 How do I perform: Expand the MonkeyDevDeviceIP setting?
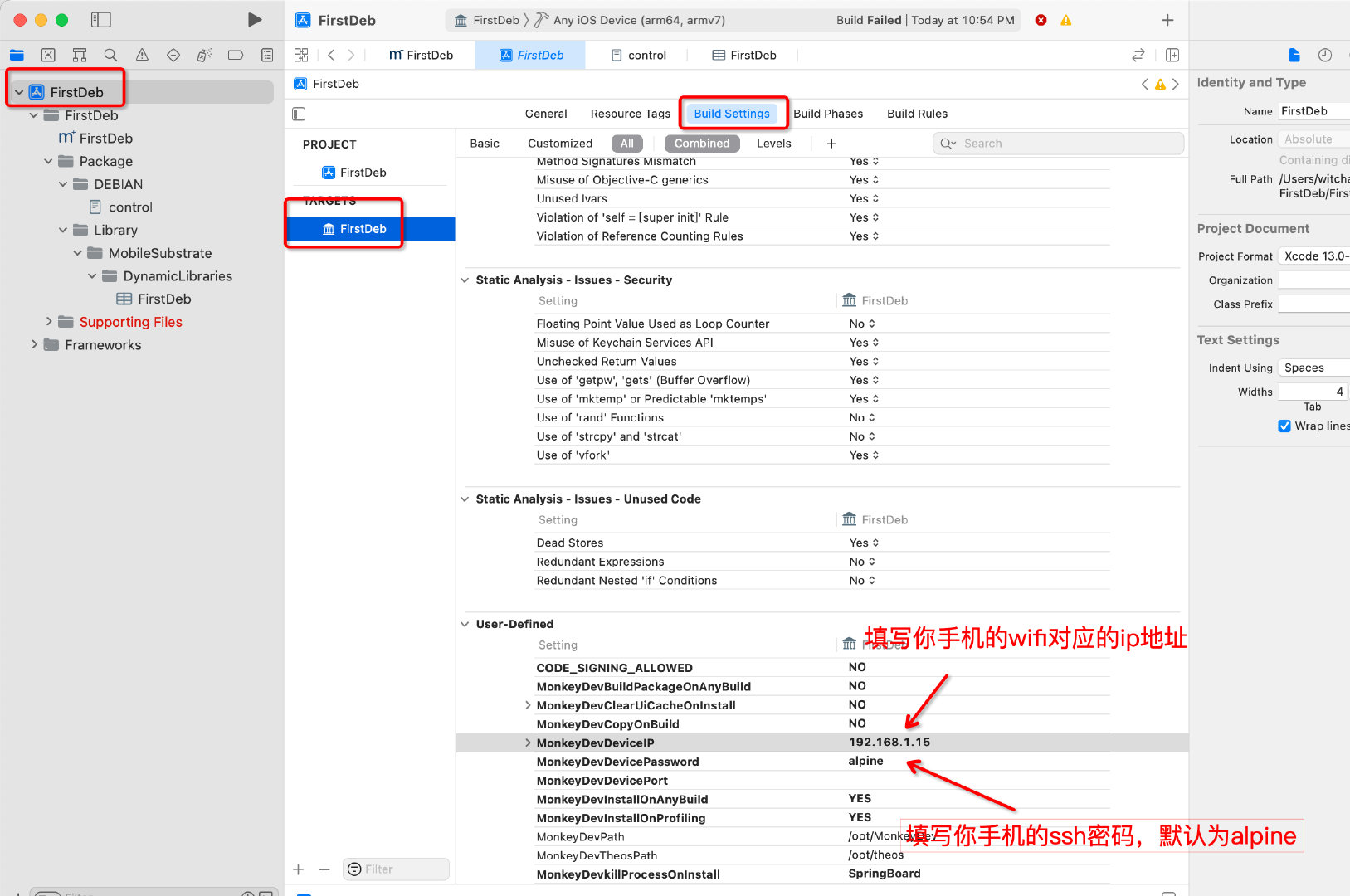(528, 743)
